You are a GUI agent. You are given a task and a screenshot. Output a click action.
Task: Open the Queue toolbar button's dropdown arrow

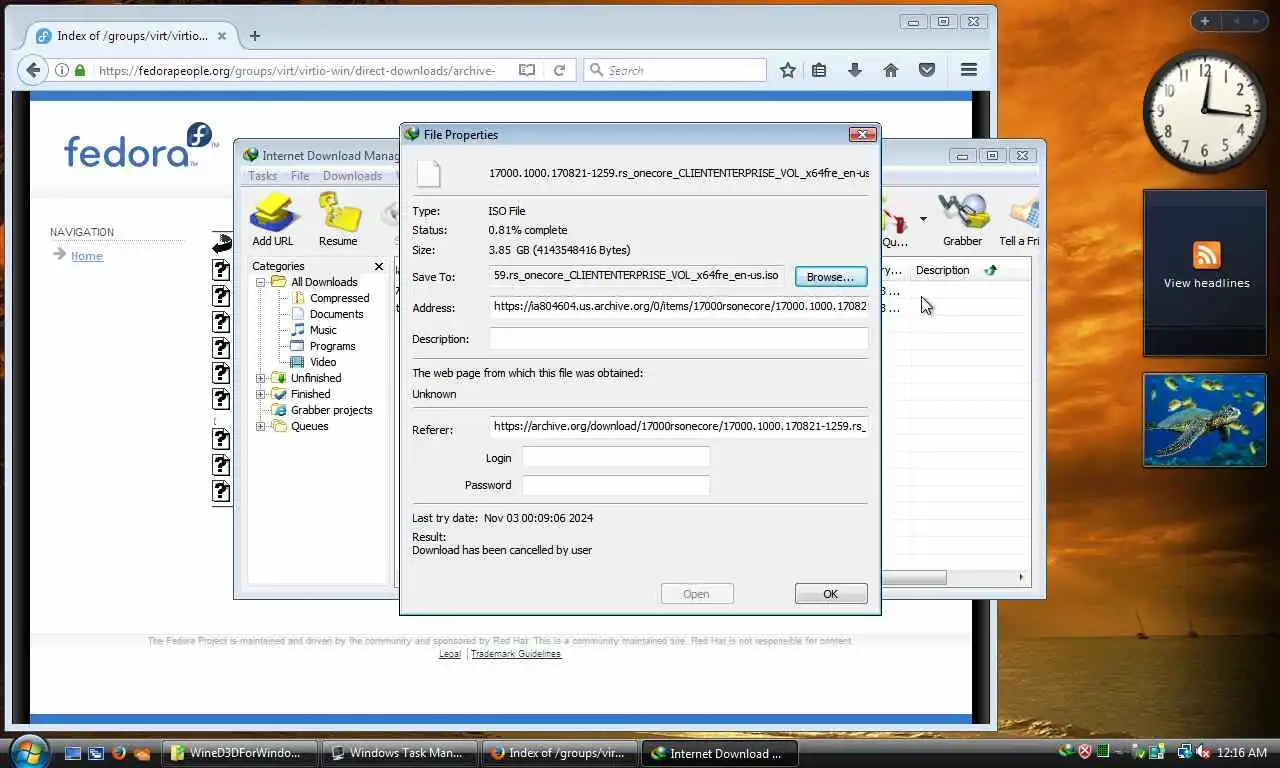[x=923, y=219]
